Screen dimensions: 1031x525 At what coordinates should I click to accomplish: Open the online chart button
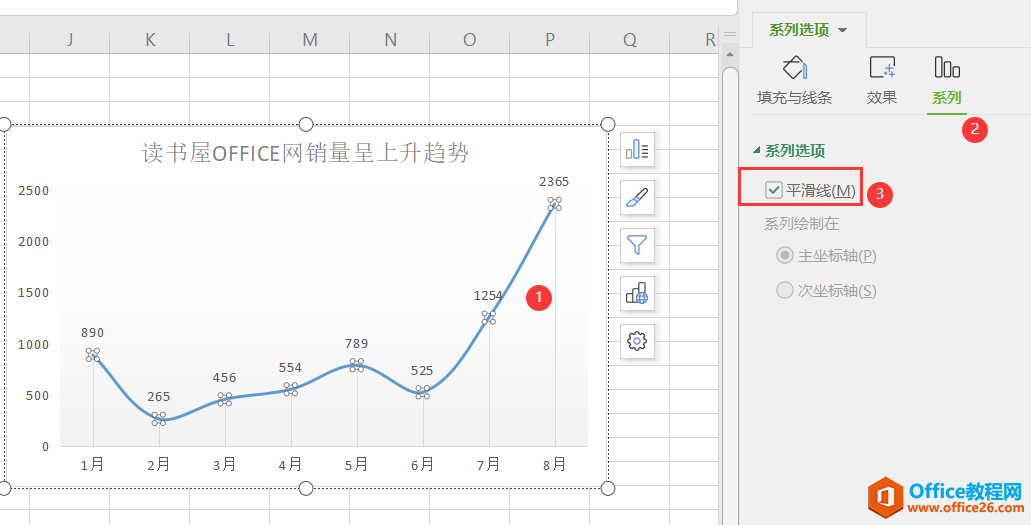(637, 293)
